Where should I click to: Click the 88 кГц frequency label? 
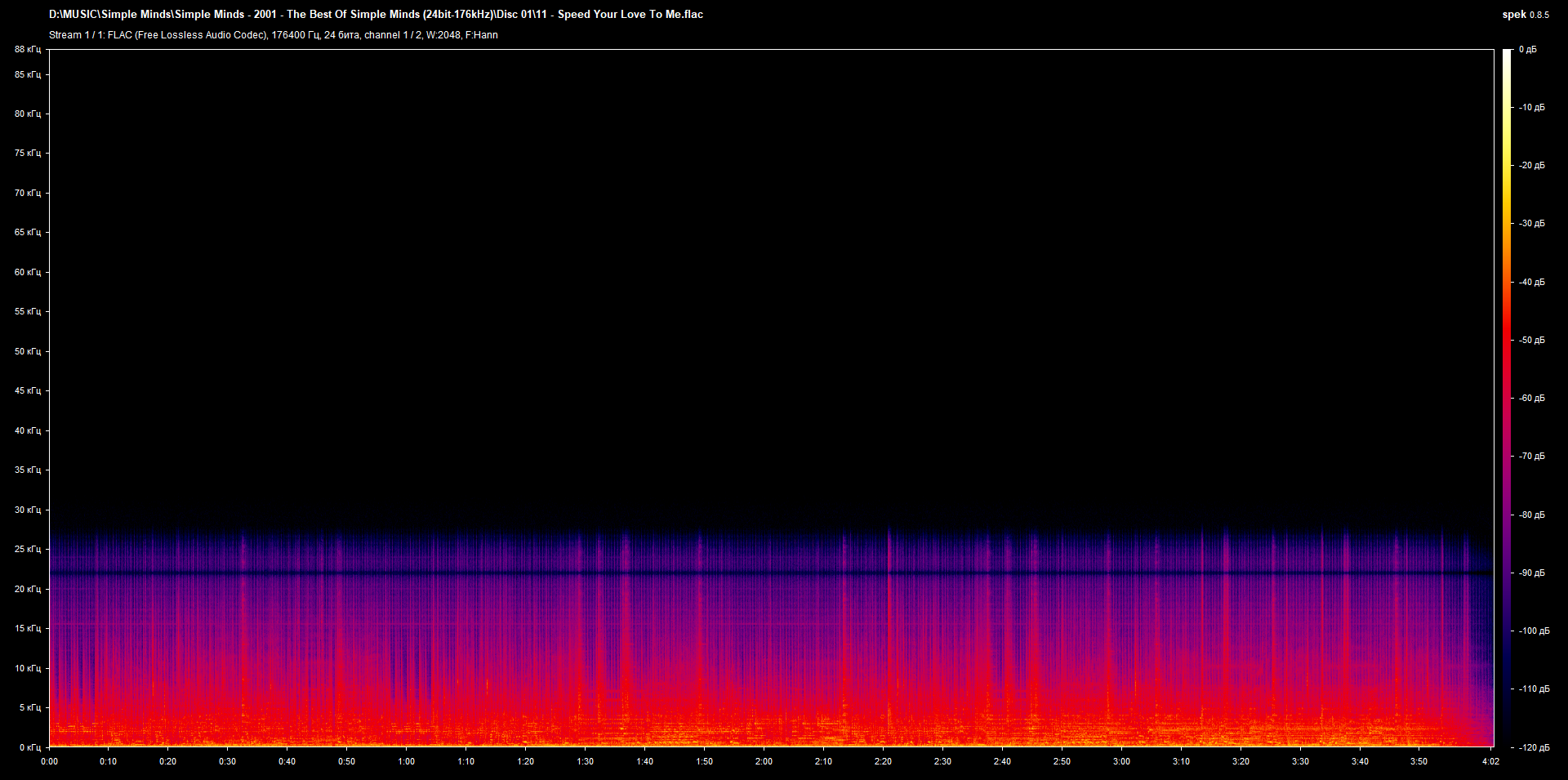click(28, 50)
